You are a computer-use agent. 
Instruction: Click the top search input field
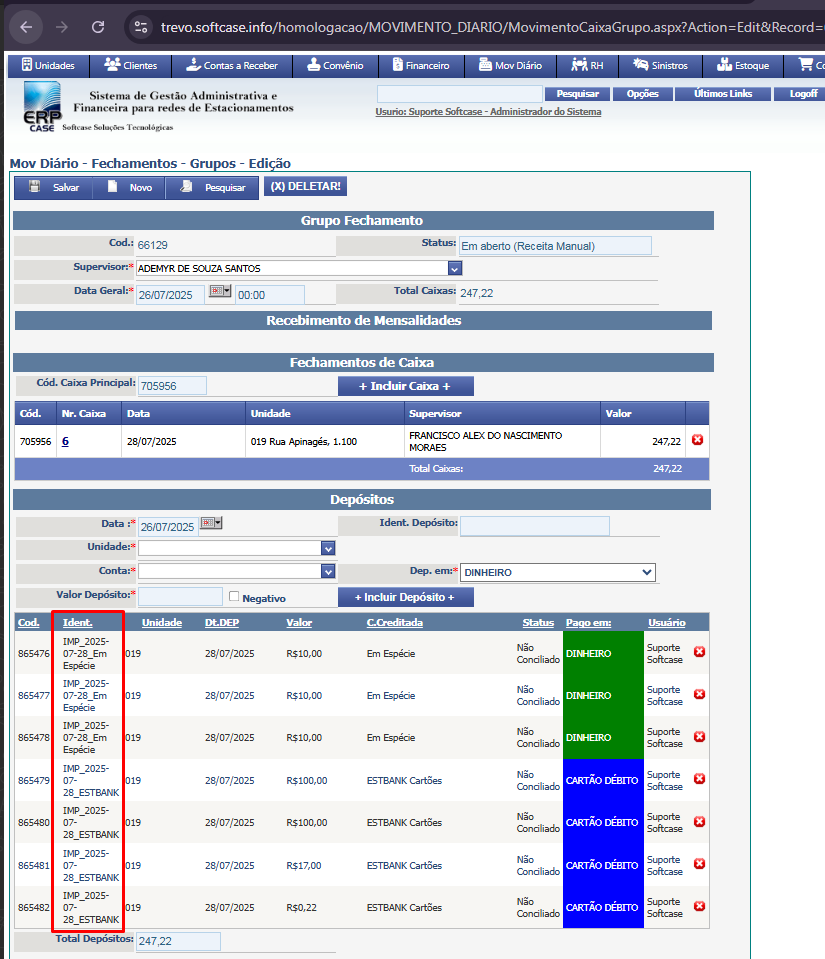(459, 94)
